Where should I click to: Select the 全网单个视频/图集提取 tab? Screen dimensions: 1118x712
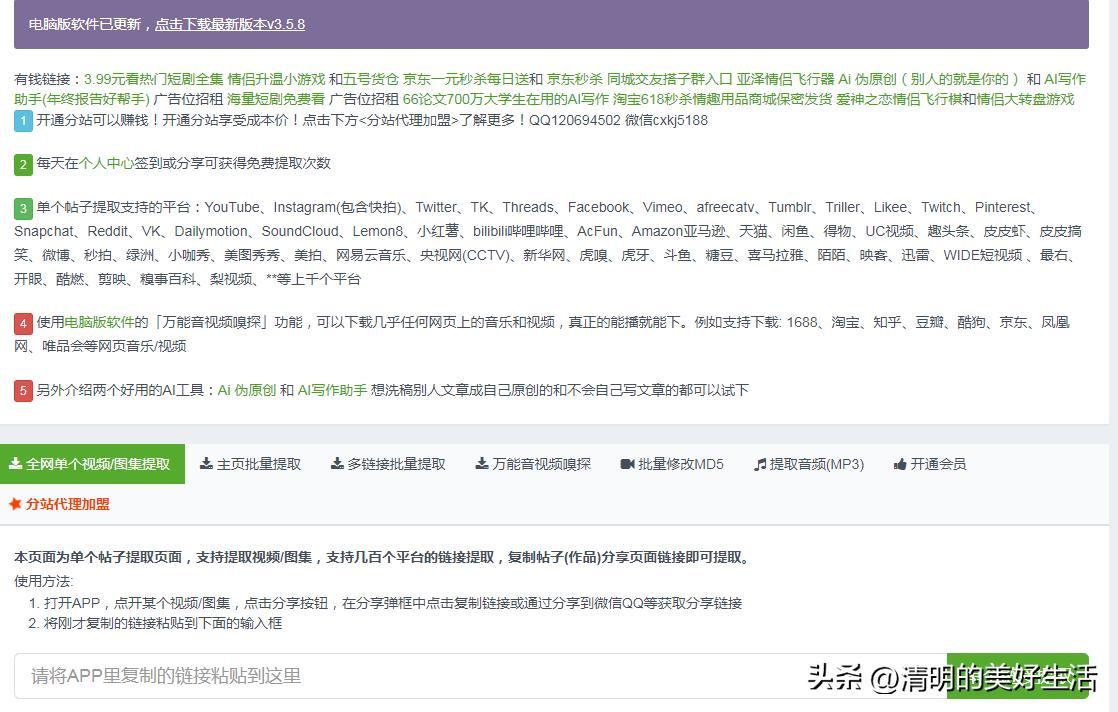(x=92, y=464)
